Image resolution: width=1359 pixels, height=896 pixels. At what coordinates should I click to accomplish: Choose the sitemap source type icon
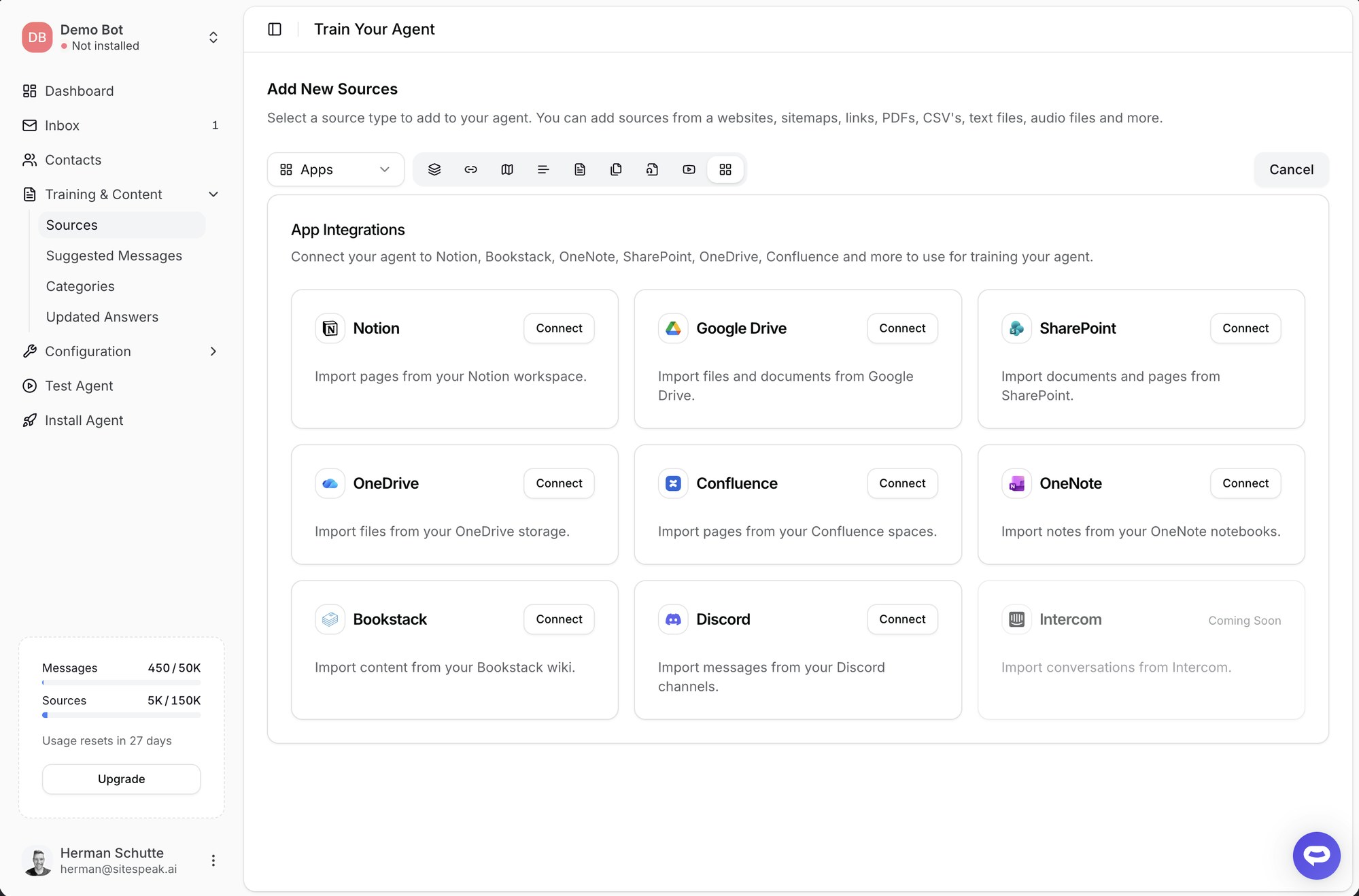click(507, 169)
